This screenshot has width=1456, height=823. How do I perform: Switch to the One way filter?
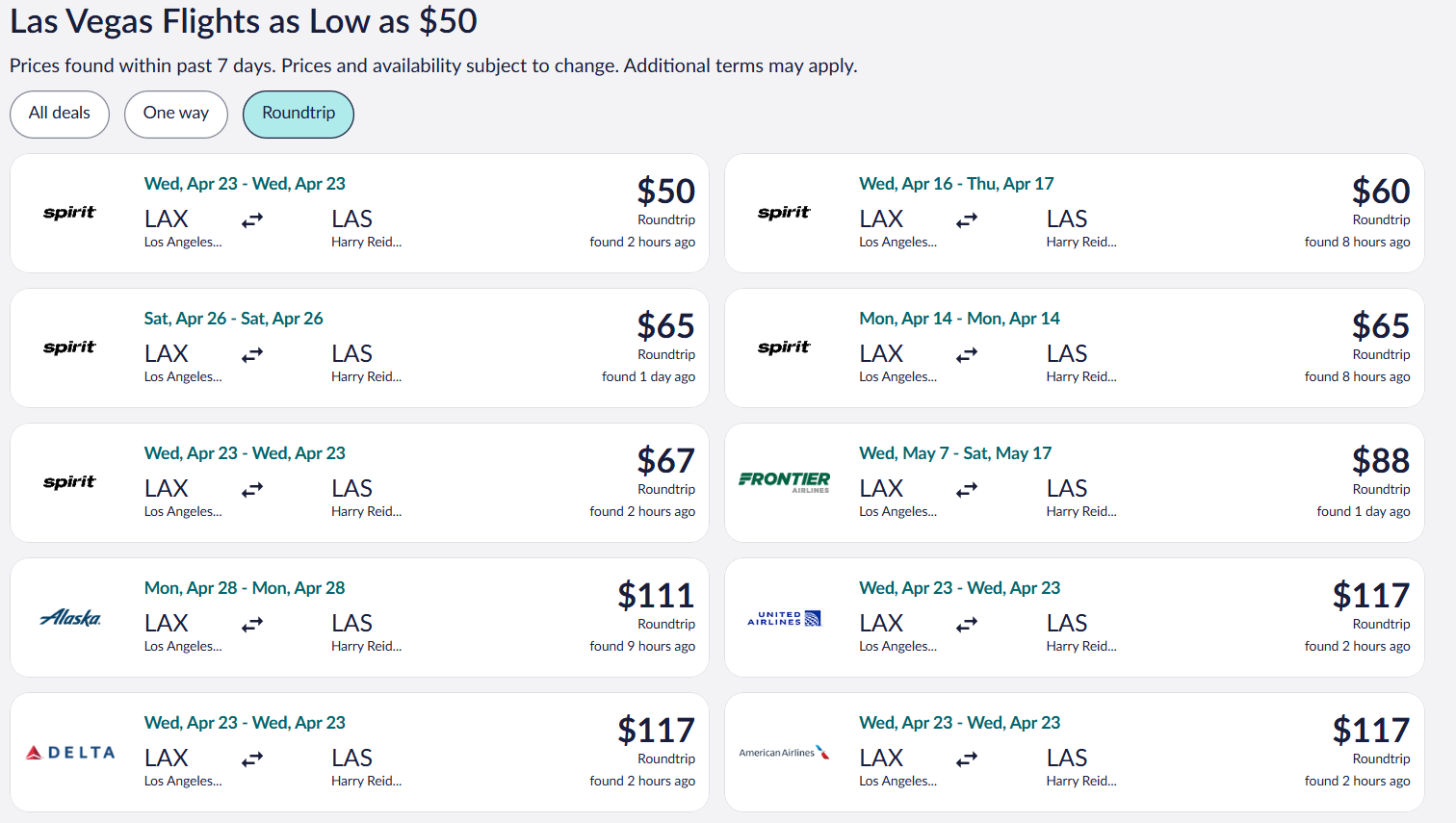pyautogui.click(x=176, y=114)
